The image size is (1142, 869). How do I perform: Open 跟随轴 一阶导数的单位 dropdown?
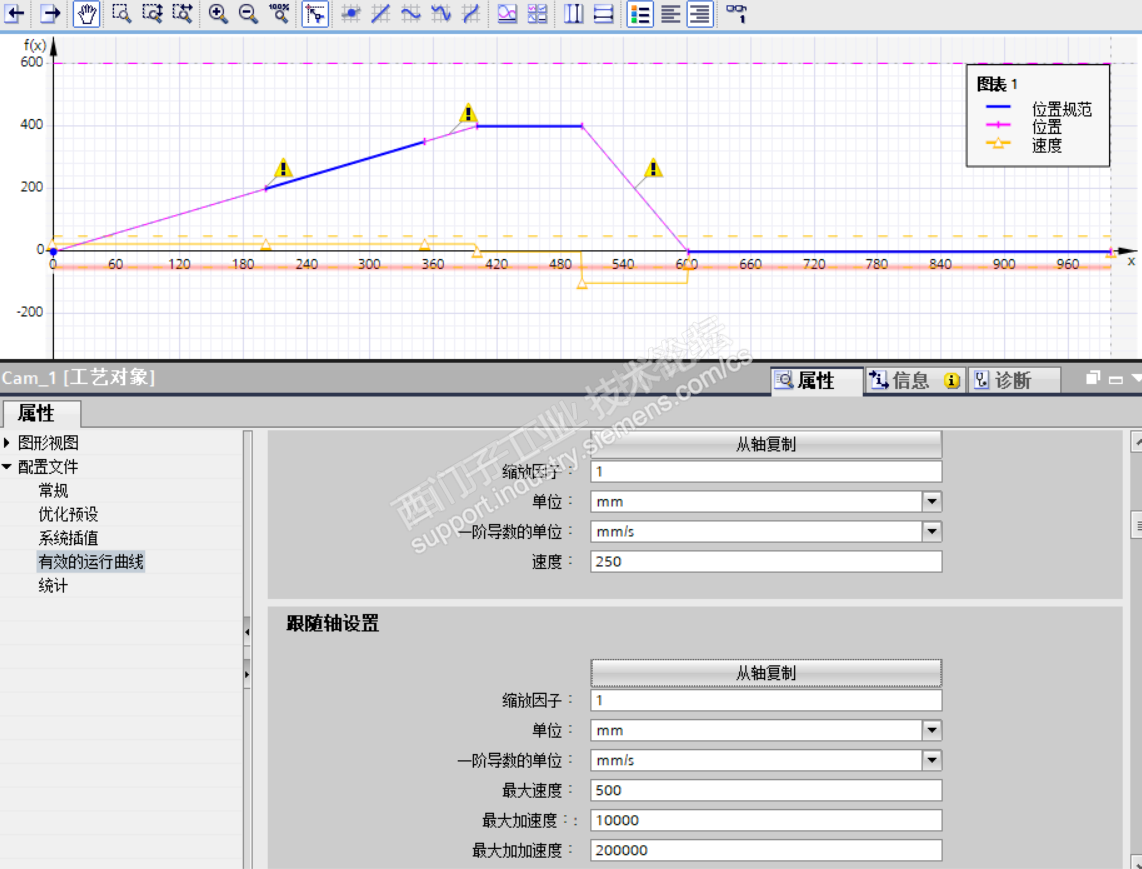pyautogui.click(x=932, y=760)
